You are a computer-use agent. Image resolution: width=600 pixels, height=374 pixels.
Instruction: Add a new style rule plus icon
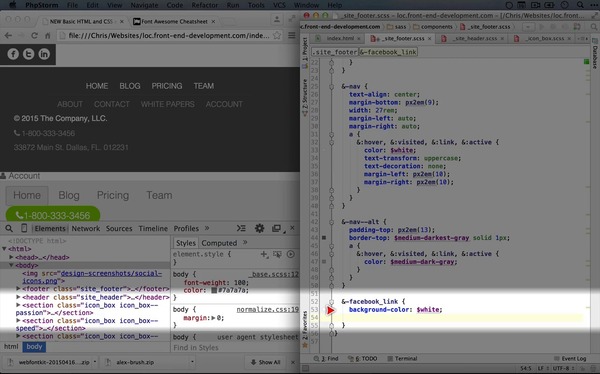pyautogui.click(x=264, y=254)
